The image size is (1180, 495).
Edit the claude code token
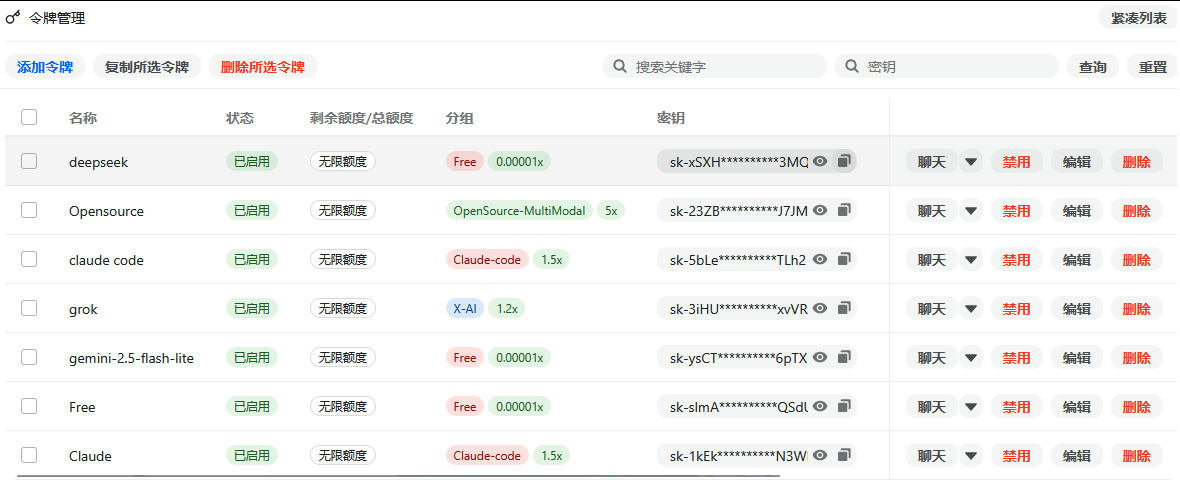tap(1077, 260)
